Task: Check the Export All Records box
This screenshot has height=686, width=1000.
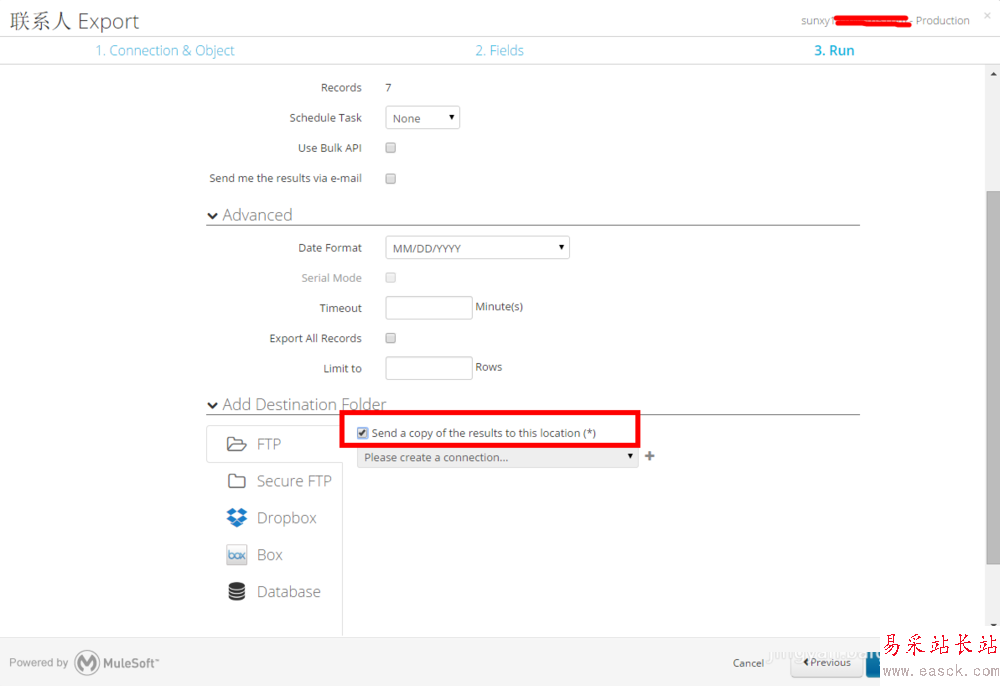Action: point(391,338)
